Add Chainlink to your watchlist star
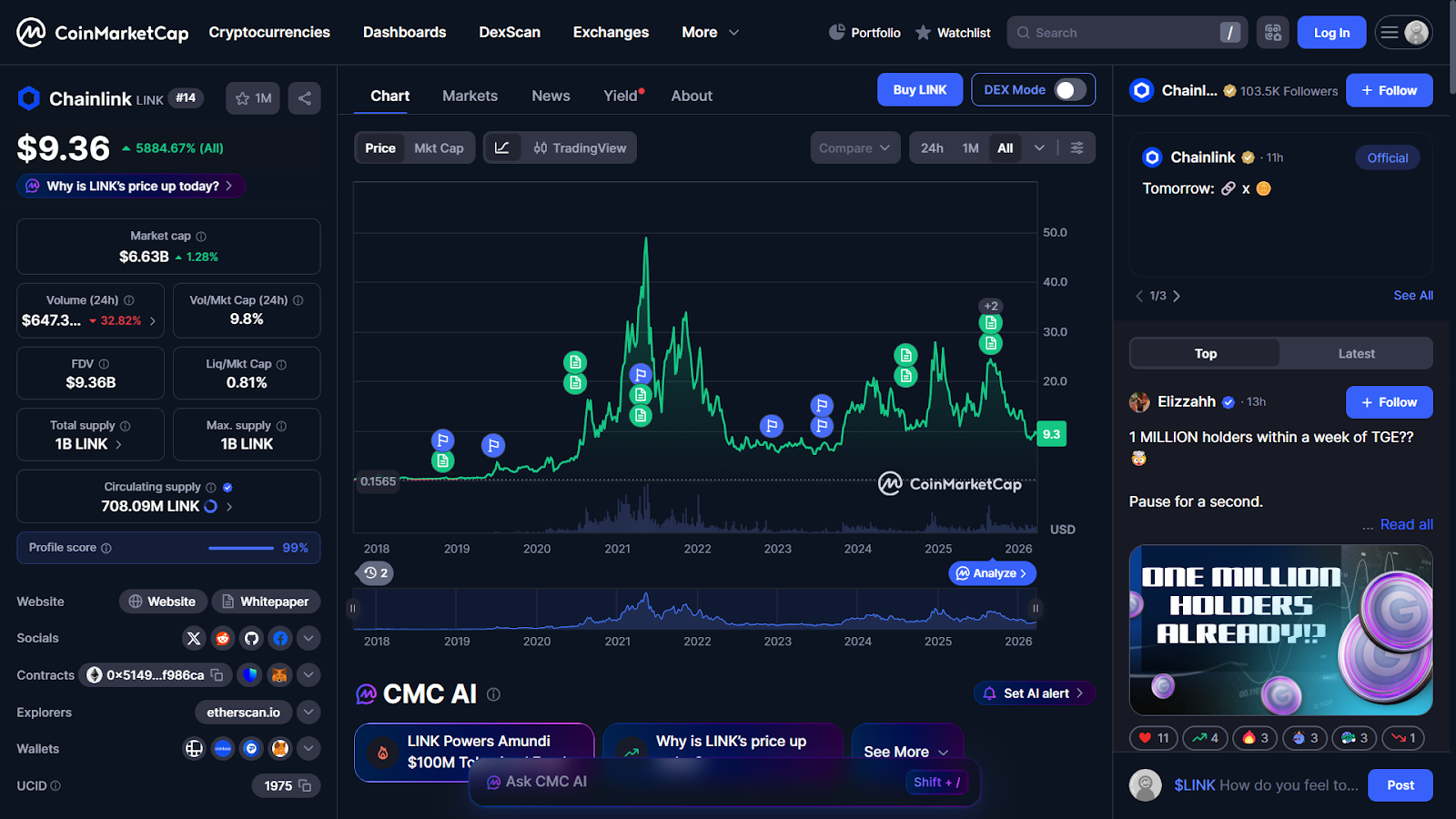 click(243, 98)
